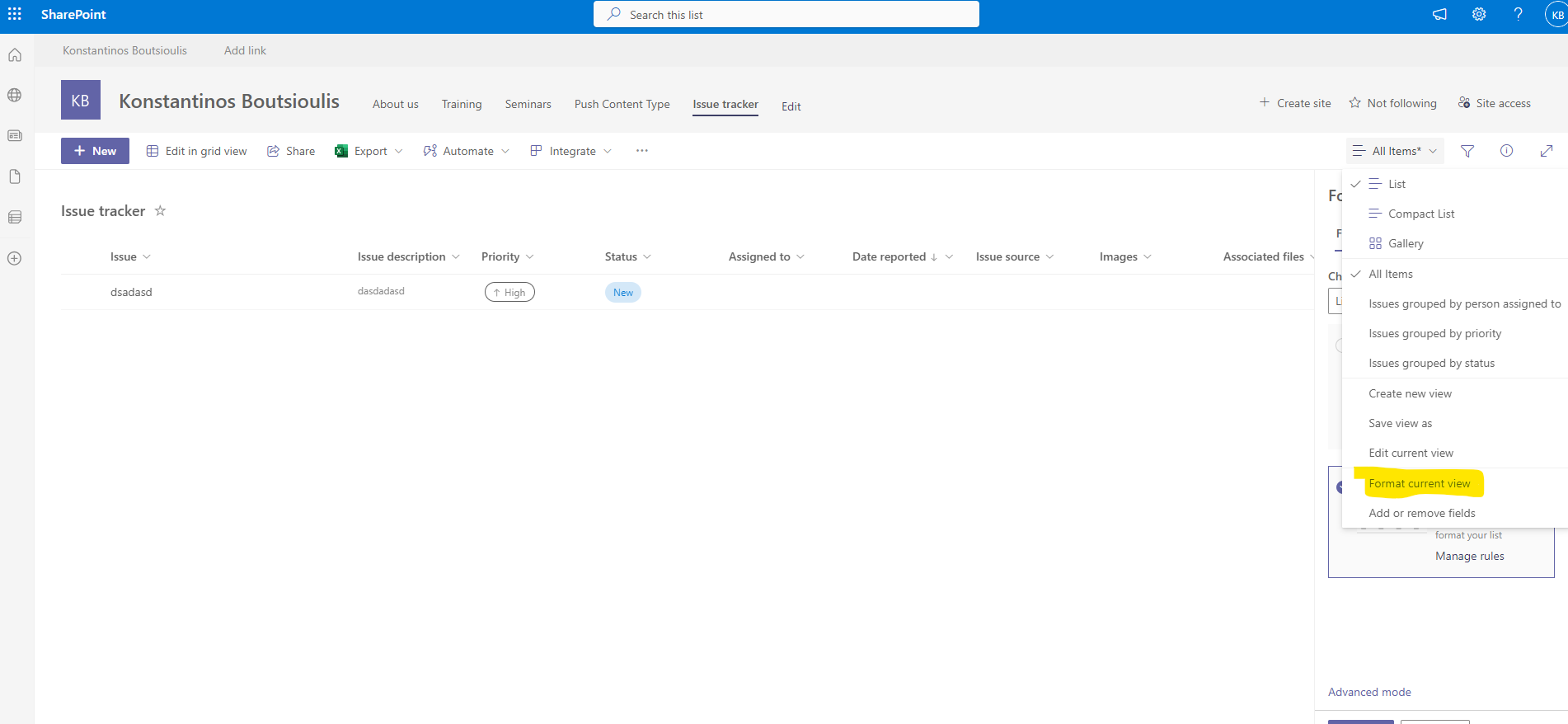Open the megaphone feedback icon in header

tap(1439, 14)
